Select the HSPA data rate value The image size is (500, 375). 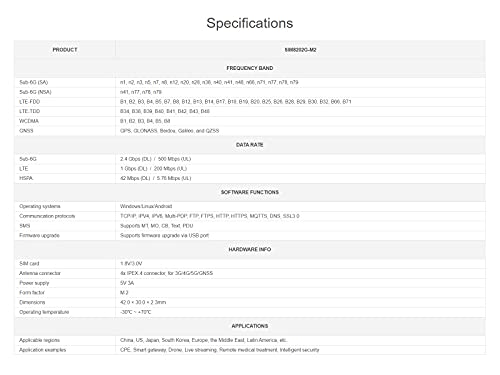(x=155, y=178)
